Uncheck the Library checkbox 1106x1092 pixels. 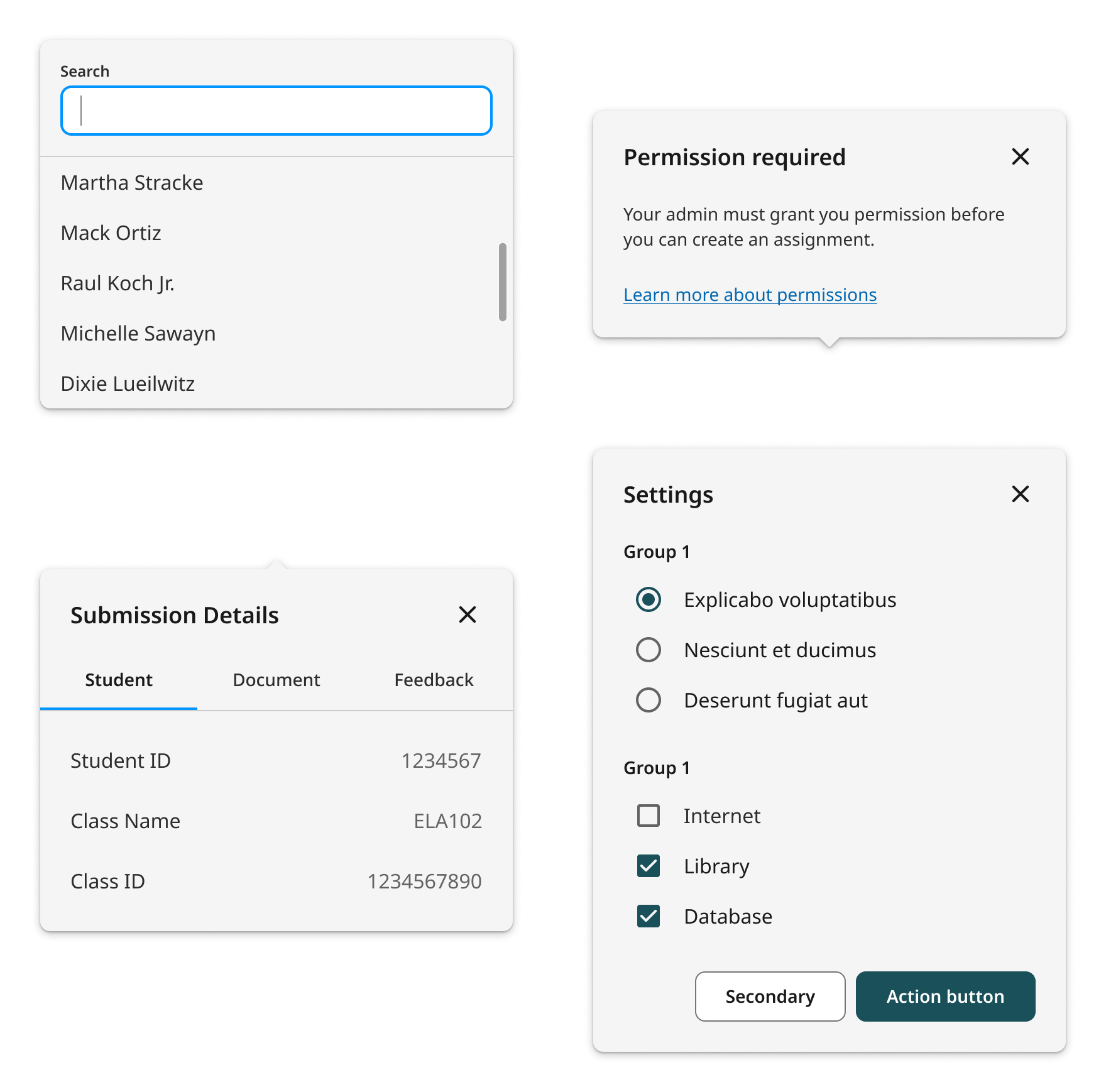[648, 866]
